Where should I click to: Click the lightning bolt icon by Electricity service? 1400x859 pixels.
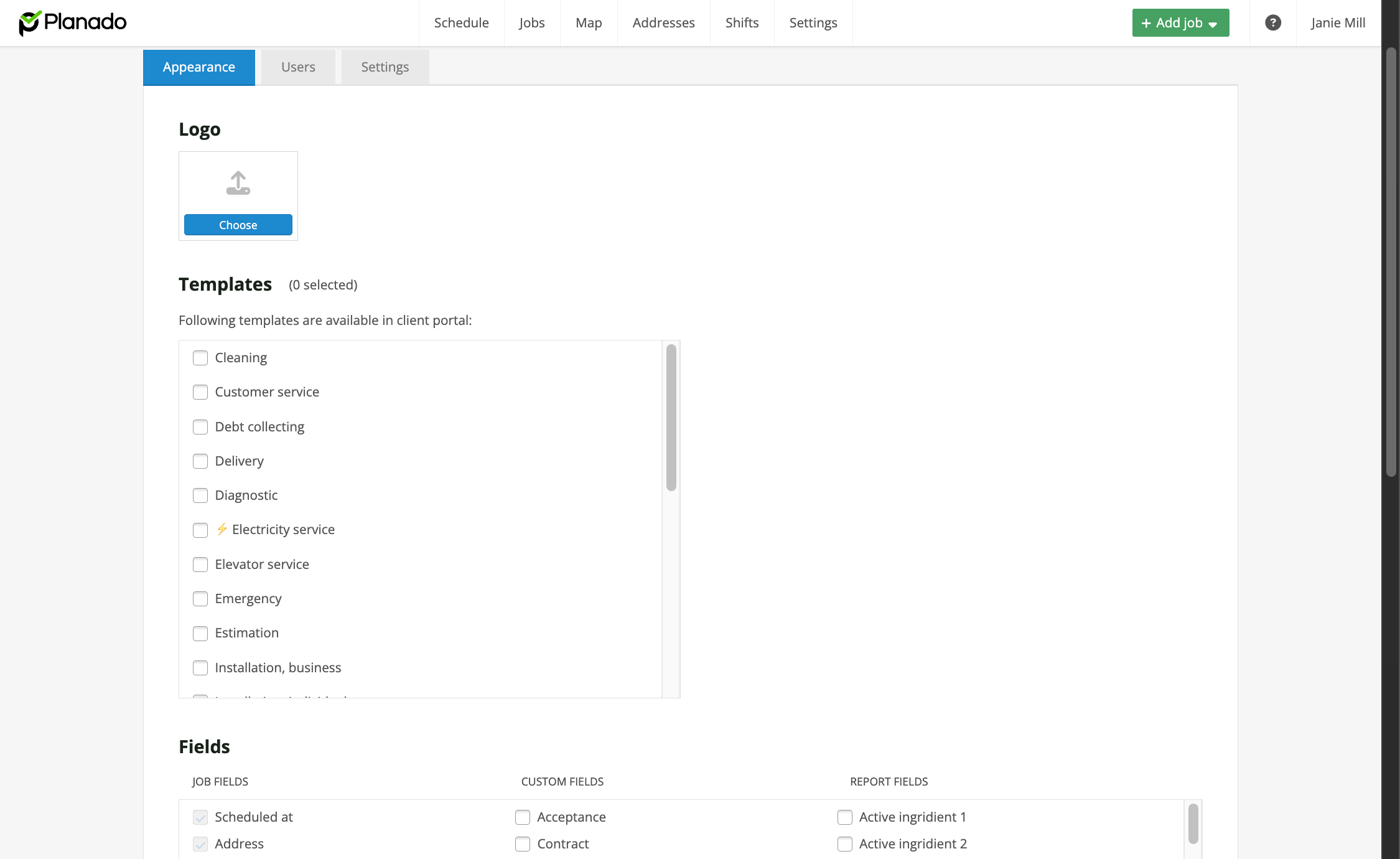click(x=222, y=529)
